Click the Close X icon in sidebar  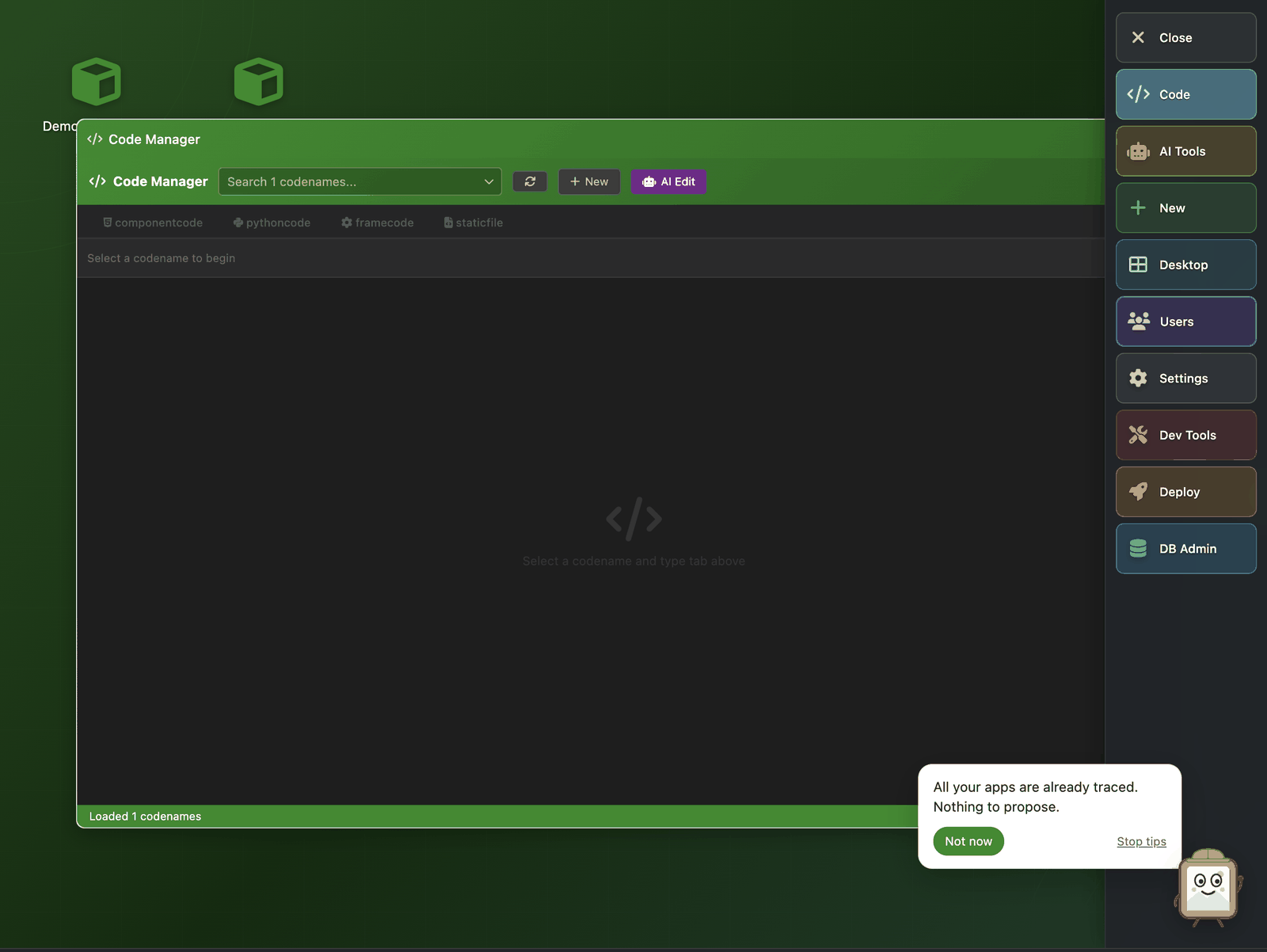pyautogui.click(x=1138, y=37)
